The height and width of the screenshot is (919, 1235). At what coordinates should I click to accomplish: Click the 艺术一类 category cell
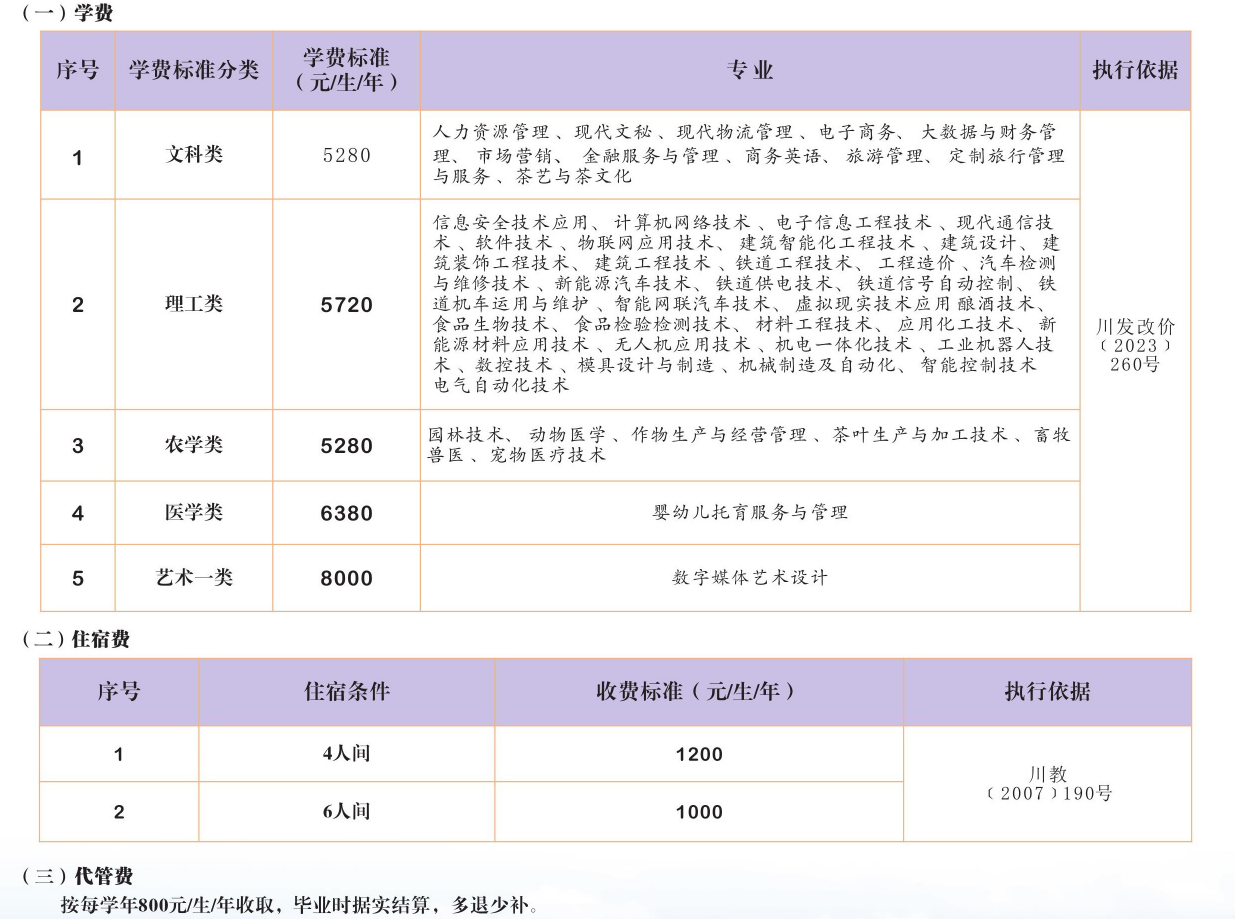(194, 578)
